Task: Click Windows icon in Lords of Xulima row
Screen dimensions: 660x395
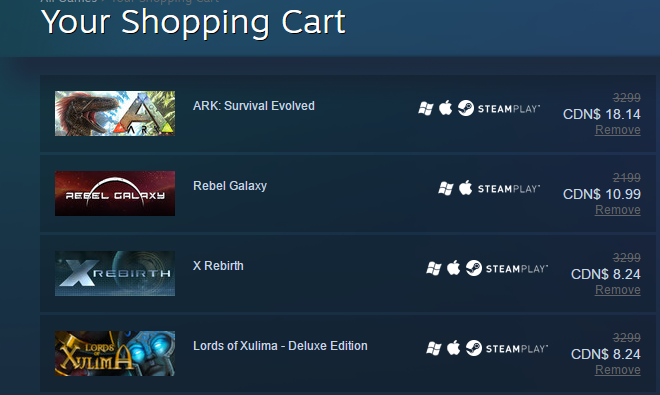Action: [434, 348]
